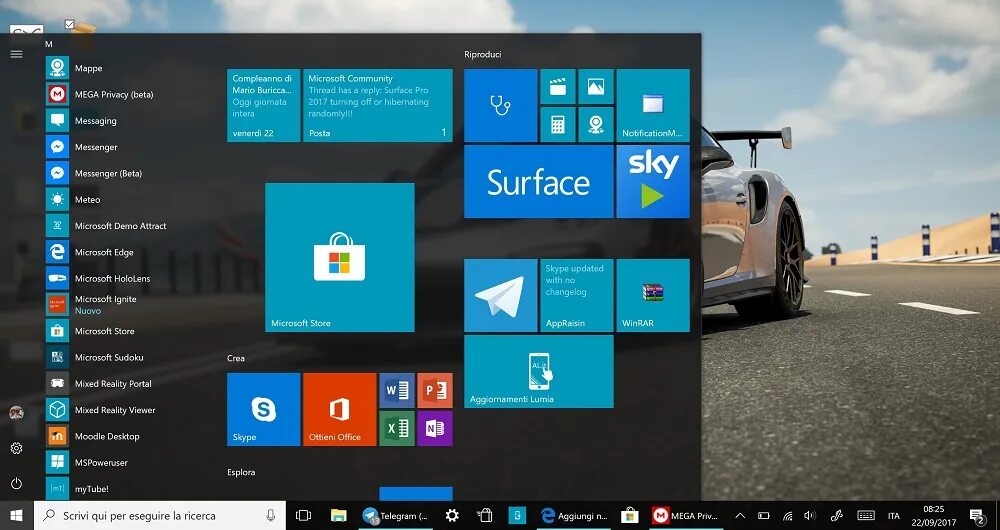Open the OneNote tile
Viewport: 1000px width, 530px height.
coord(435,428)
